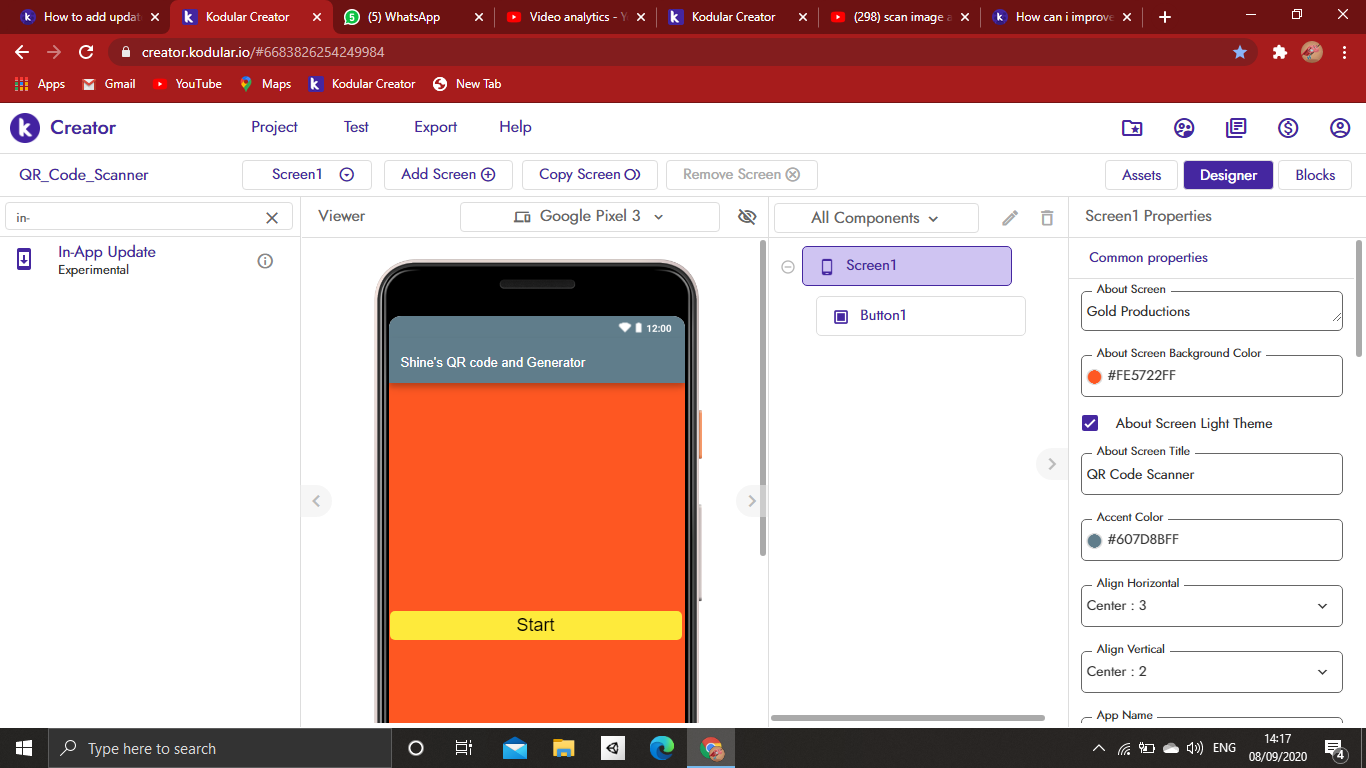Open the dollar monetization icon
1366x768 pixels.
pyautogui.click(x=1288, y=128)
